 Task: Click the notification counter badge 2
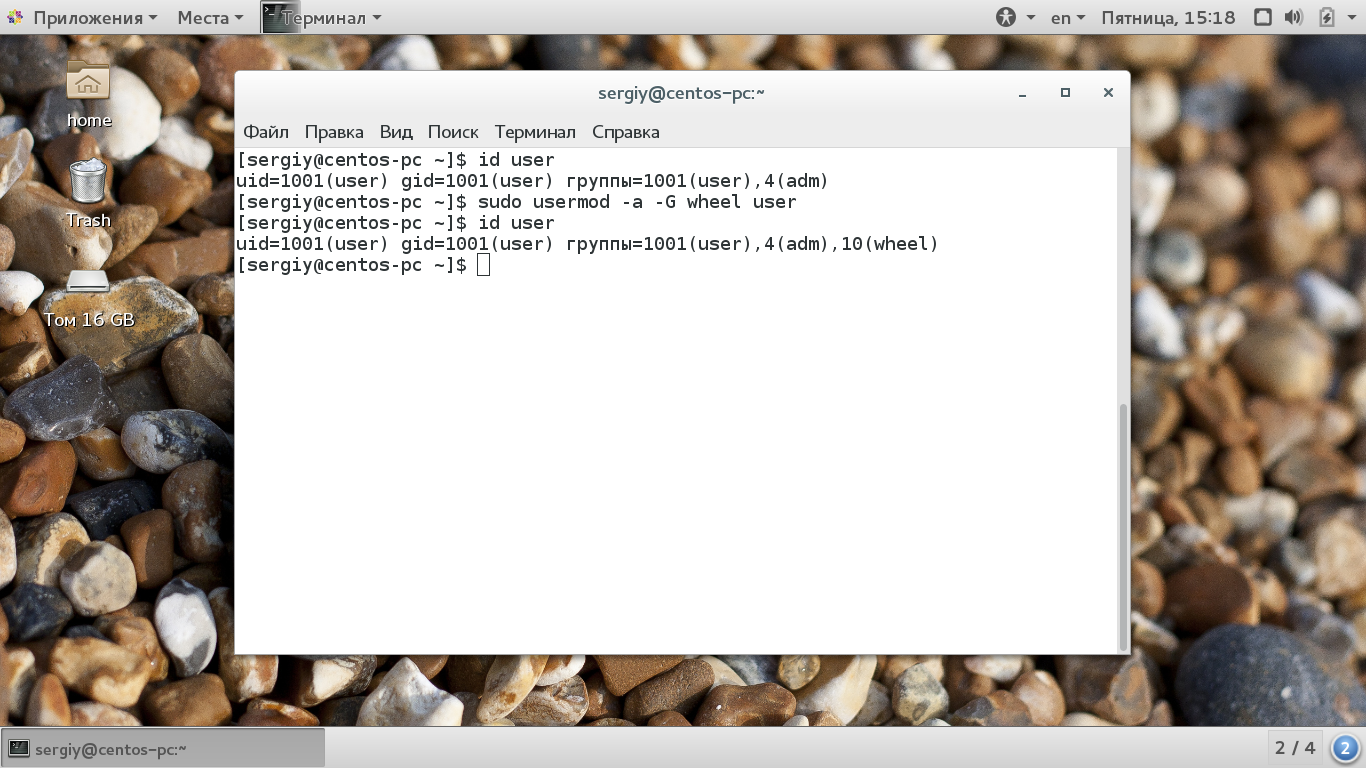1345,747
